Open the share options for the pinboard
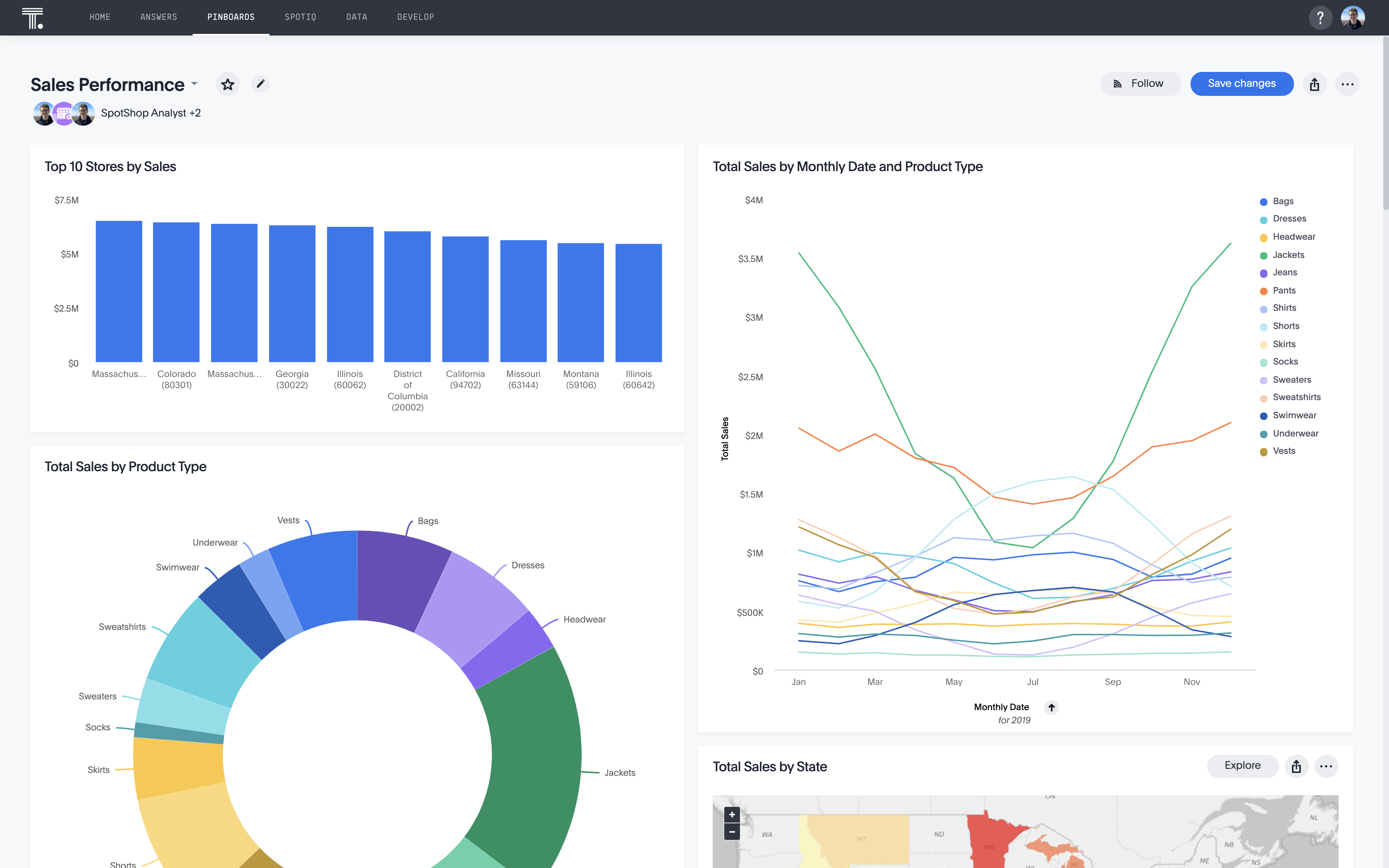 pyautogui.click(x=1315, y=84)
